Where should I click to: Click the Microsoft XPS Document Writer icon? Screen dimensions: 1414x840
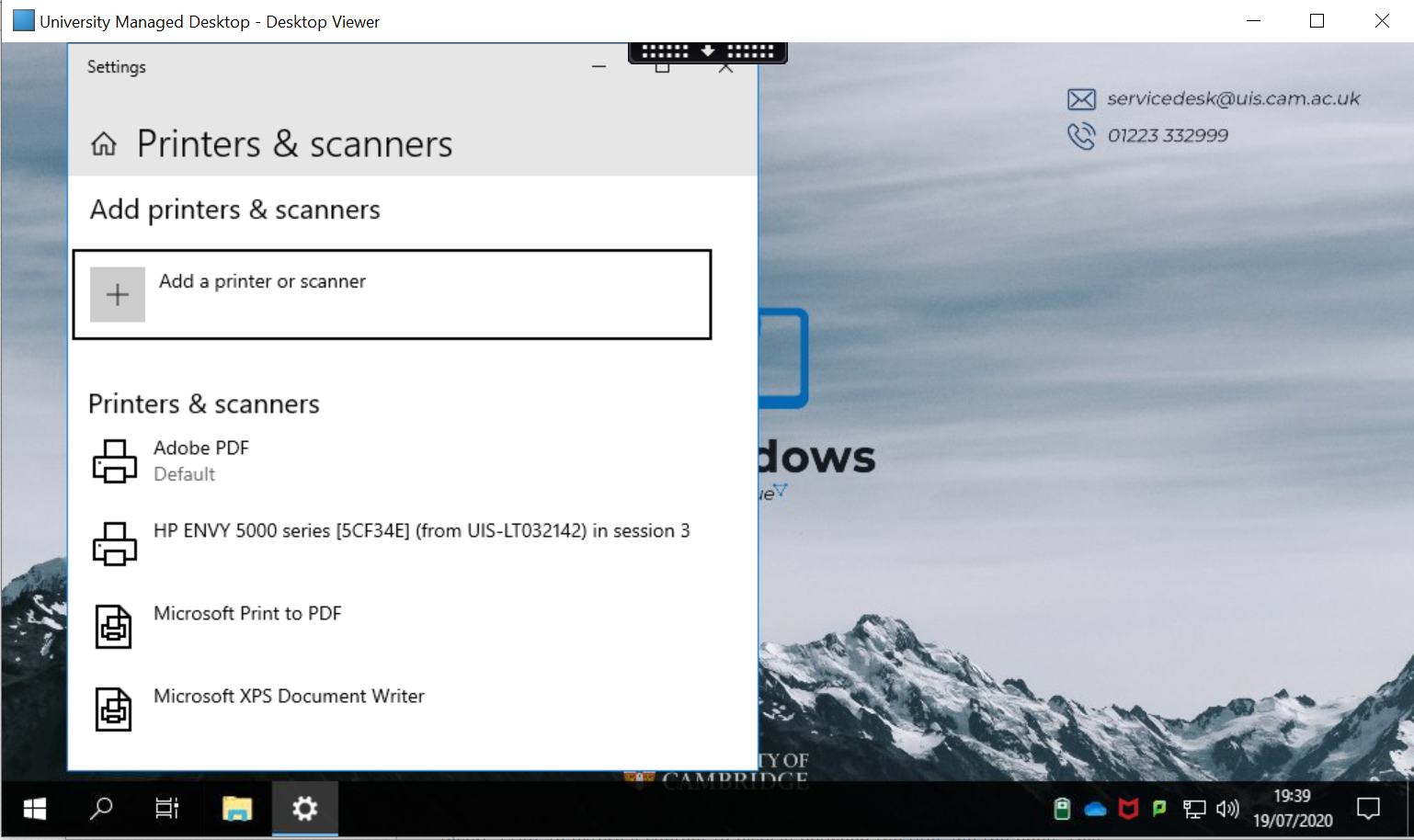point(114,709)
